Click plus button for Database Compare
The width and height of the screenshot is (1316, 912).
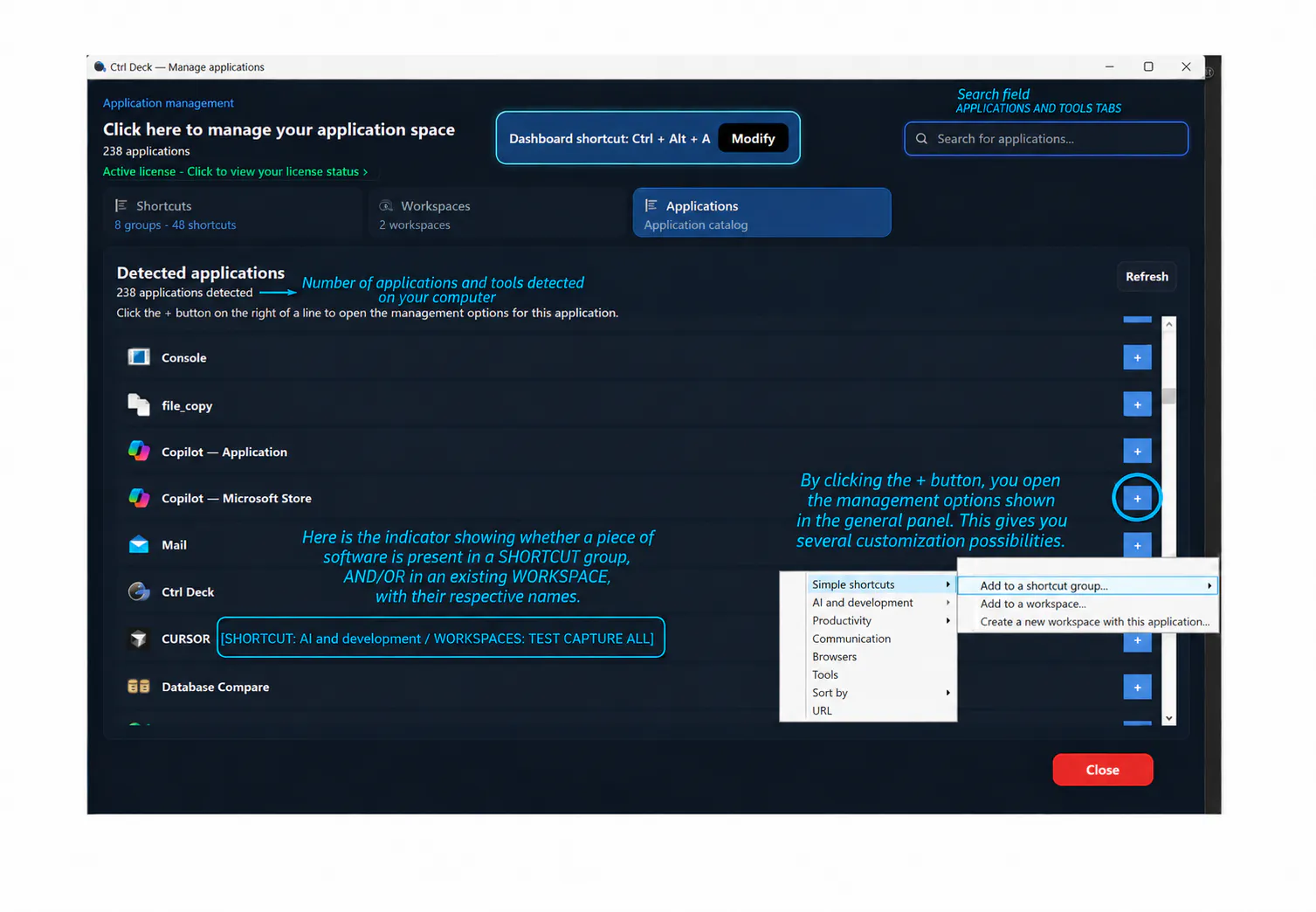(1137, 687)
